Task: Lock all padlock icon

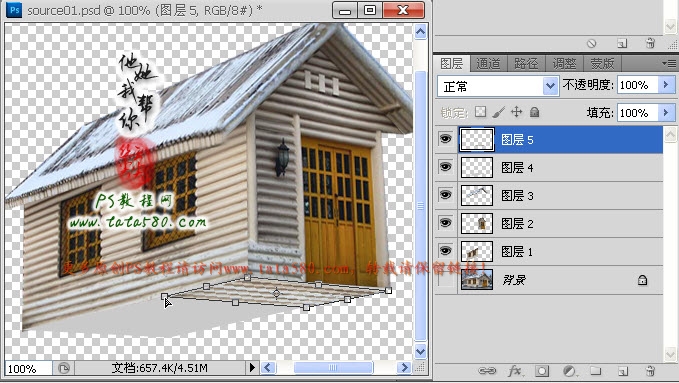Action: click(534, 112)
